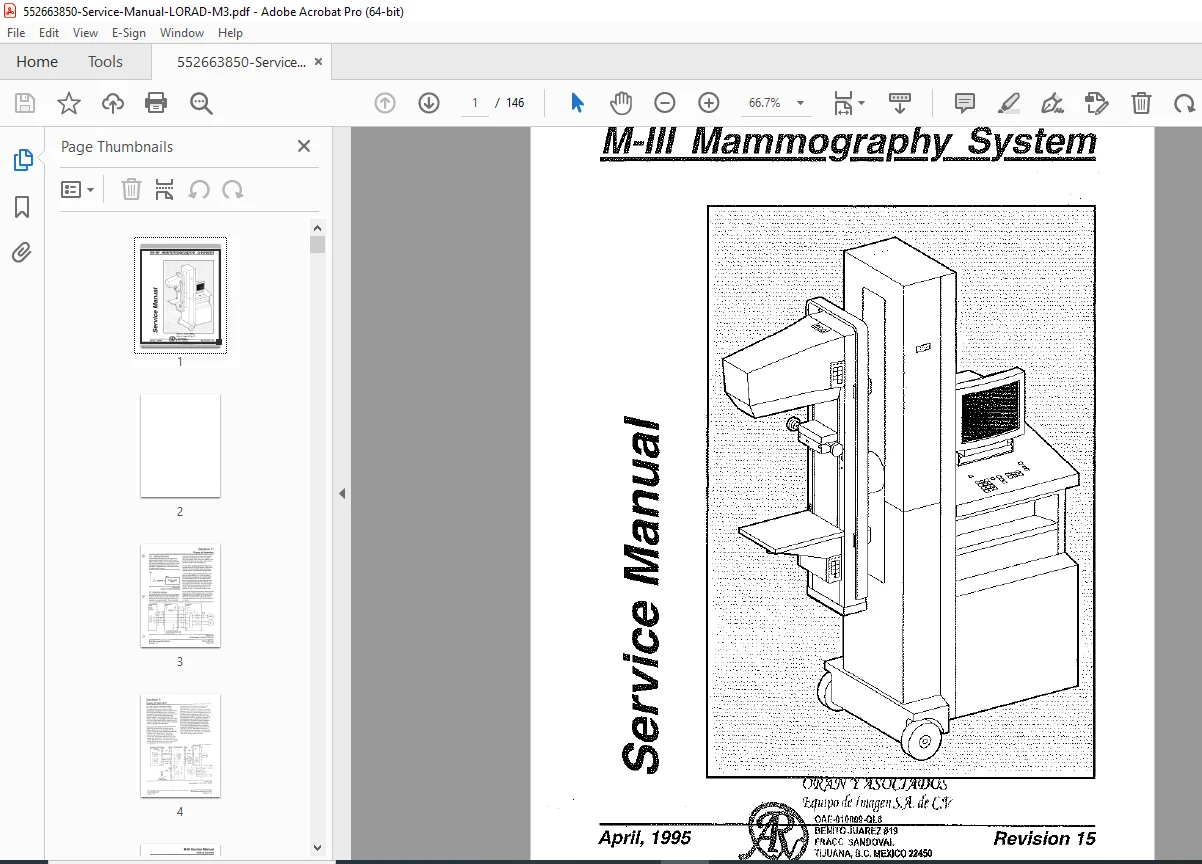Click the page number input field
Image resolution: width=1202 pixels, height=864 pixels.
click(474, 103)
